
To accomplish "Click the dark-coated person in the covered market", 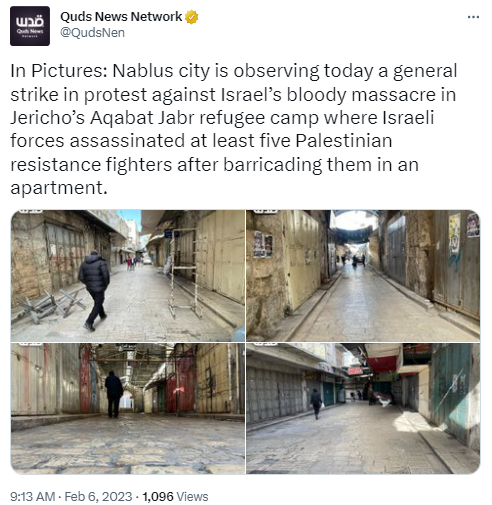I will pyautogui.click(x=114, y=394).
